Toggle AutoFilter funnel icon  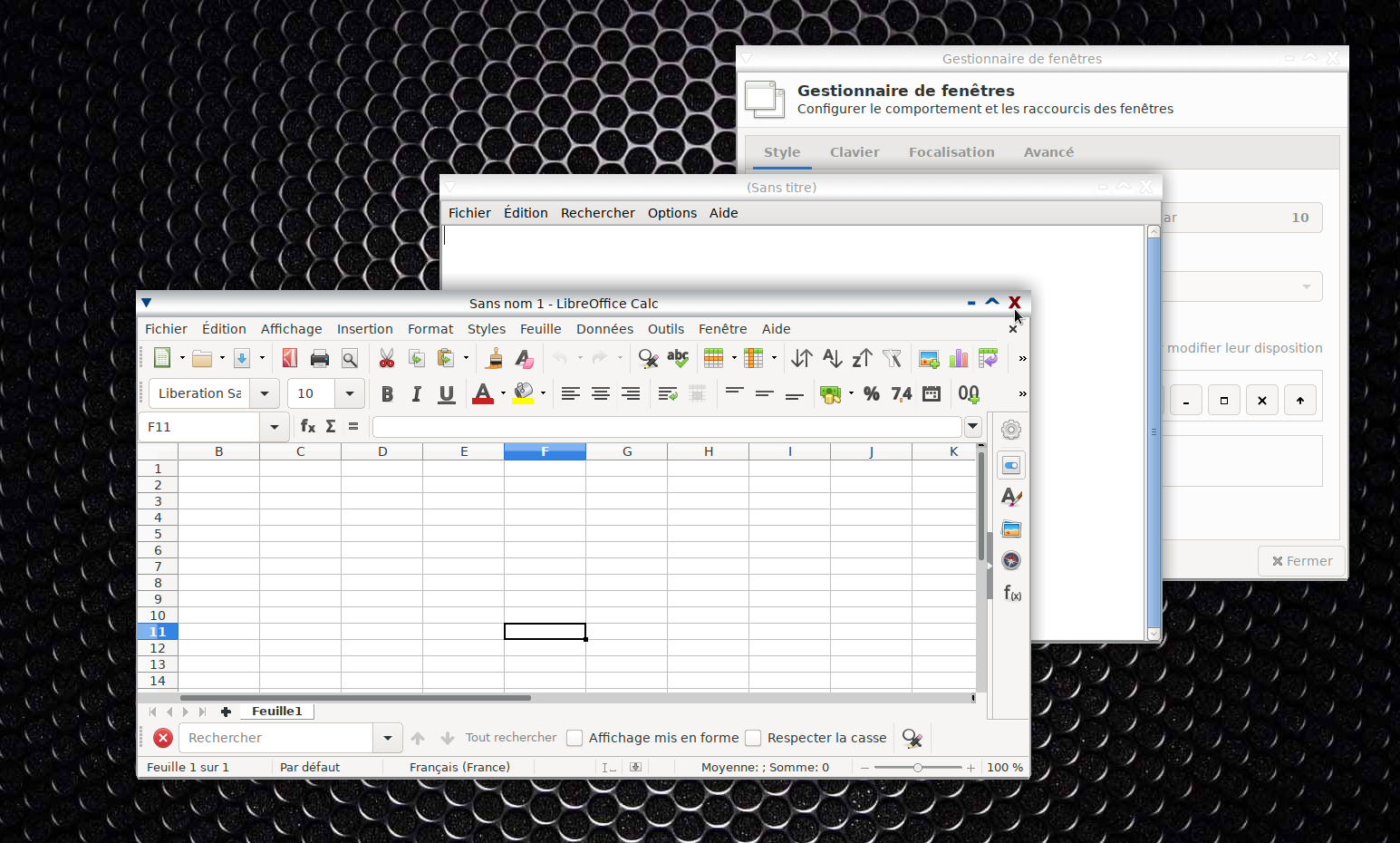point(892,358)
